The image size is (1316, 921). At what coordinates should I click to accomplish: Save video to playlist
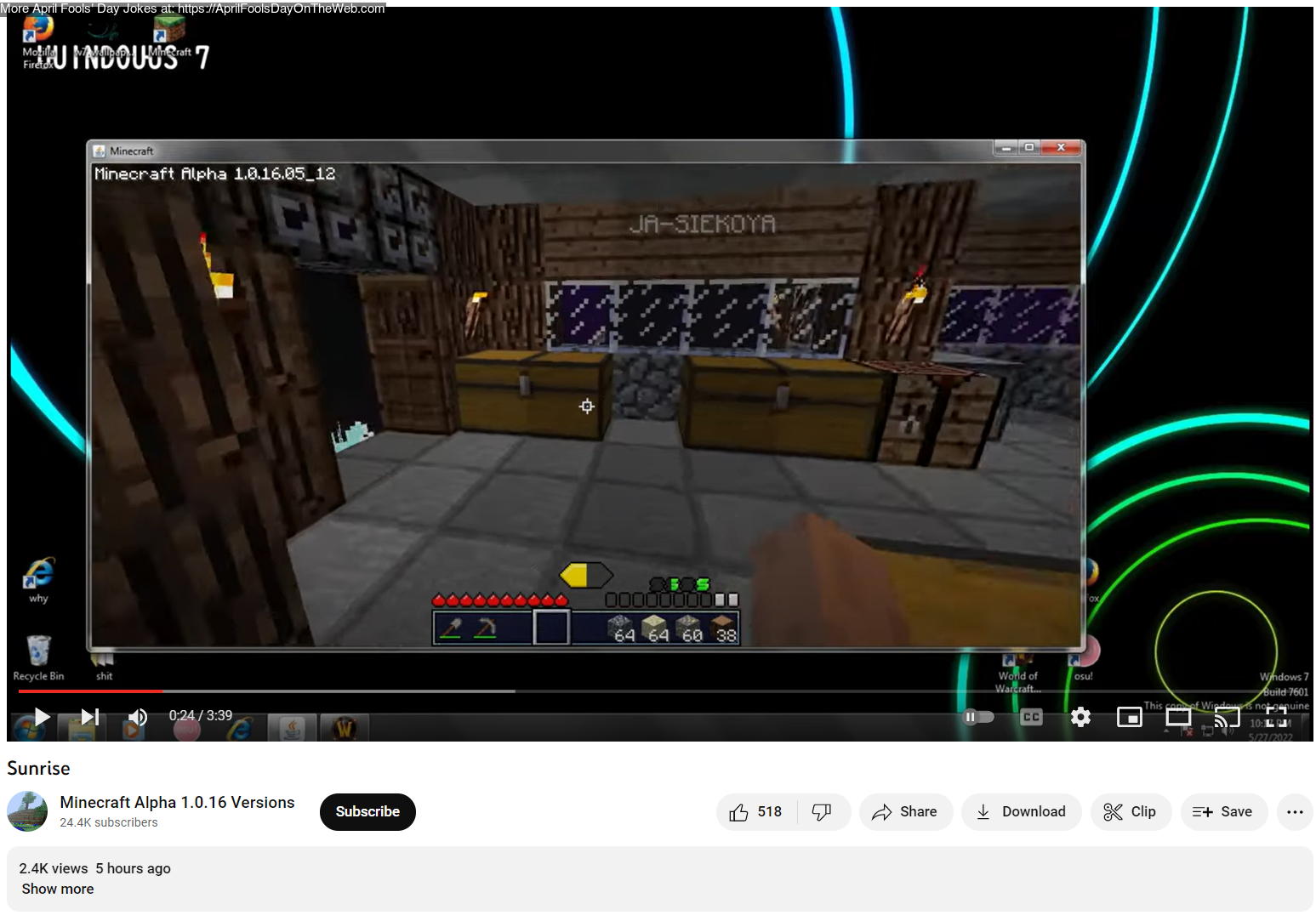[x=1223, y=812]
